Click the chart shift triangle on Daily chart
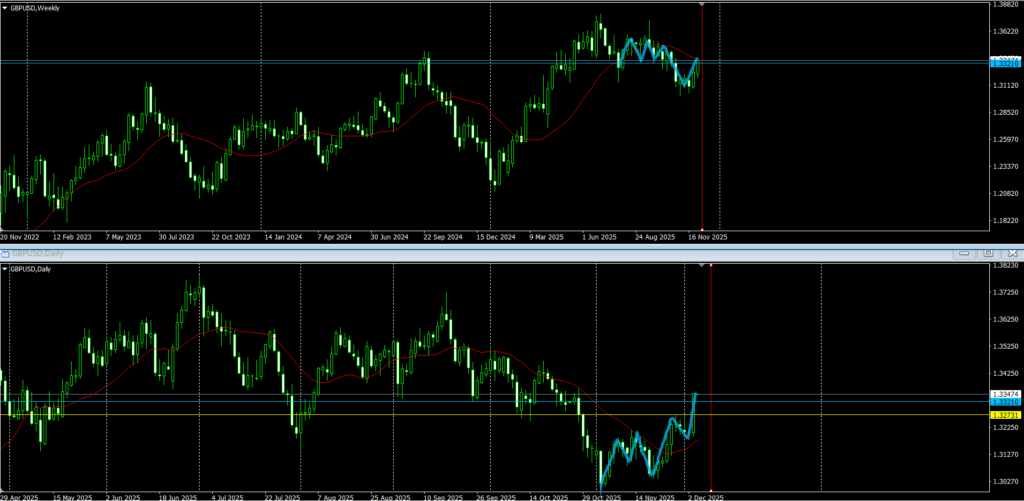Image resolution: width=1024 pixels, height=501 pixels. 700,265
